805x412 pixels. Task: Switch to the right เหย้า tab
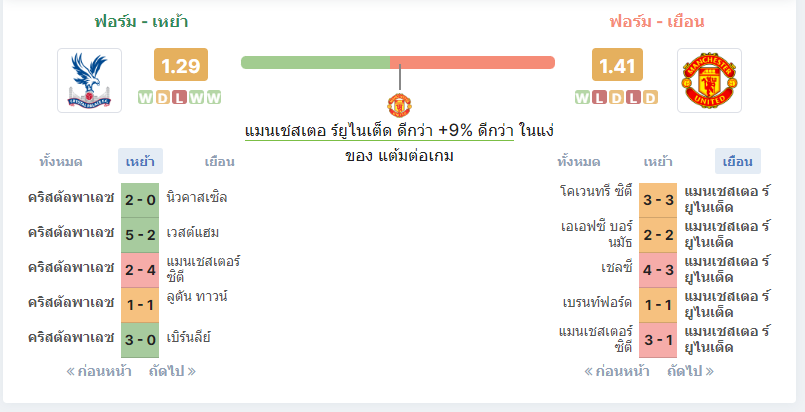point(658,162)
